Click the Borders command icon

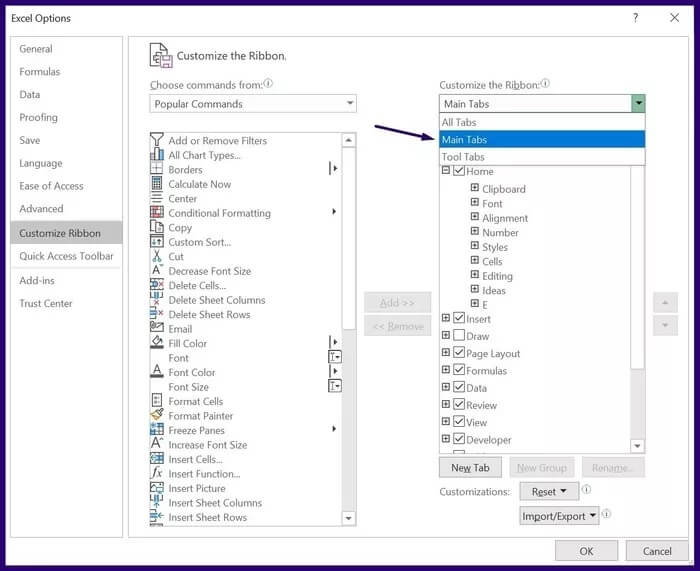point(157,169)
